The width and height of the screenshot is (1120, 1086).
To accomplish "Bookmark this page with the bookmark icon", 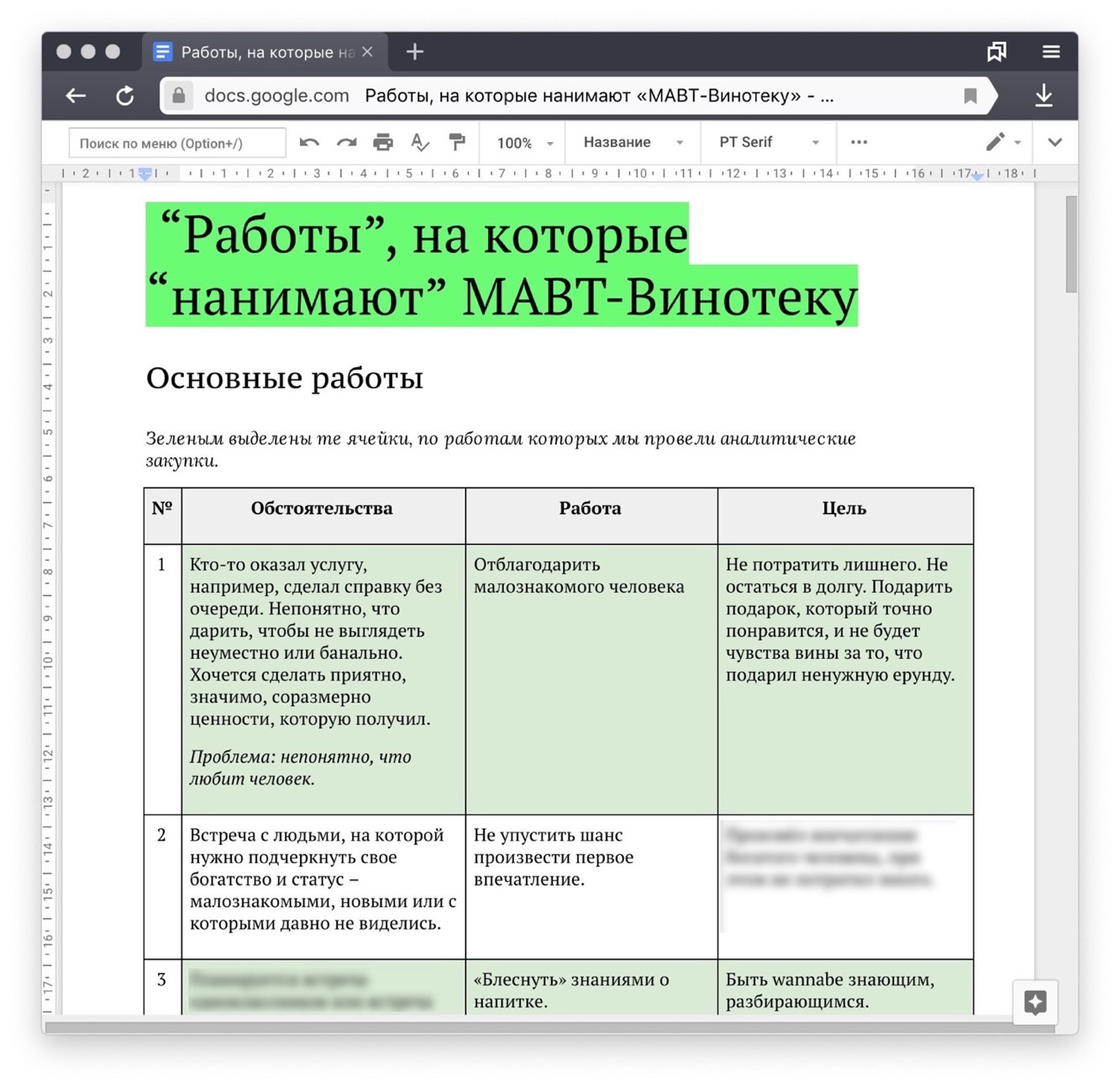I will 970,96.
